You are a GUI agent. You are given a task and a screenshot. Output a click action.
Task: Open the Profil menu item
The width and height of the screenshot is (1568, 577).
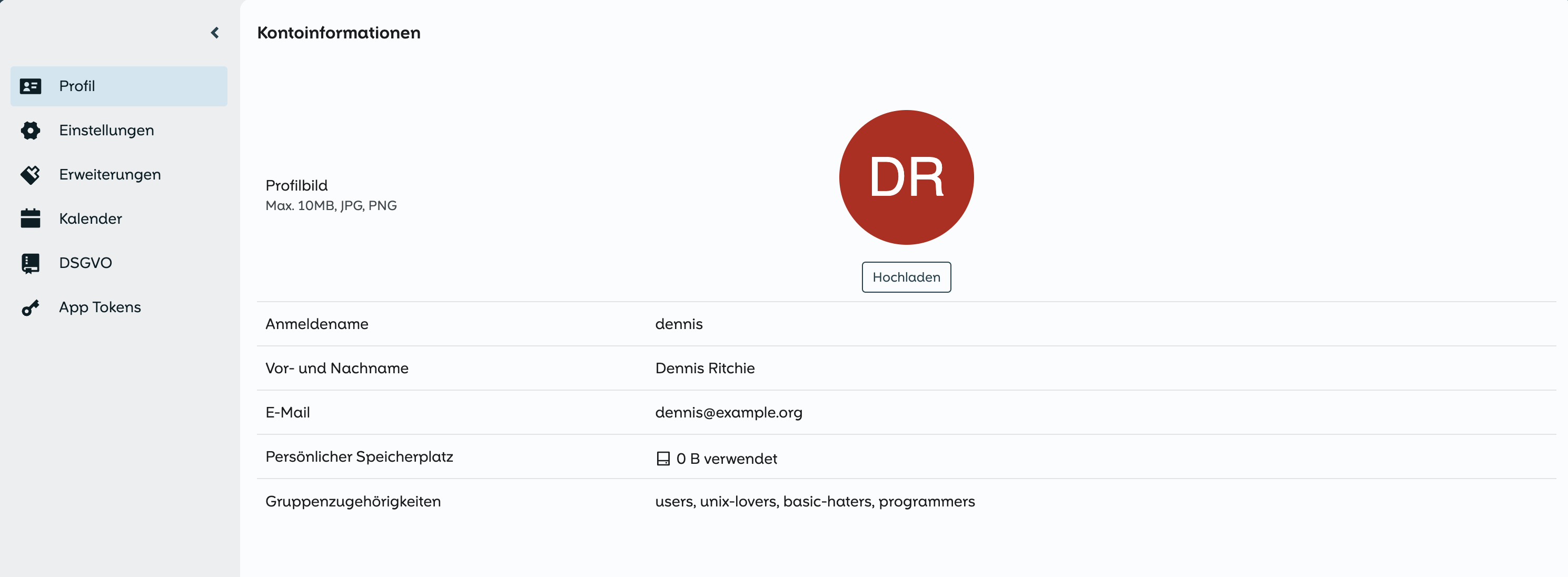(x=77, y=86)
